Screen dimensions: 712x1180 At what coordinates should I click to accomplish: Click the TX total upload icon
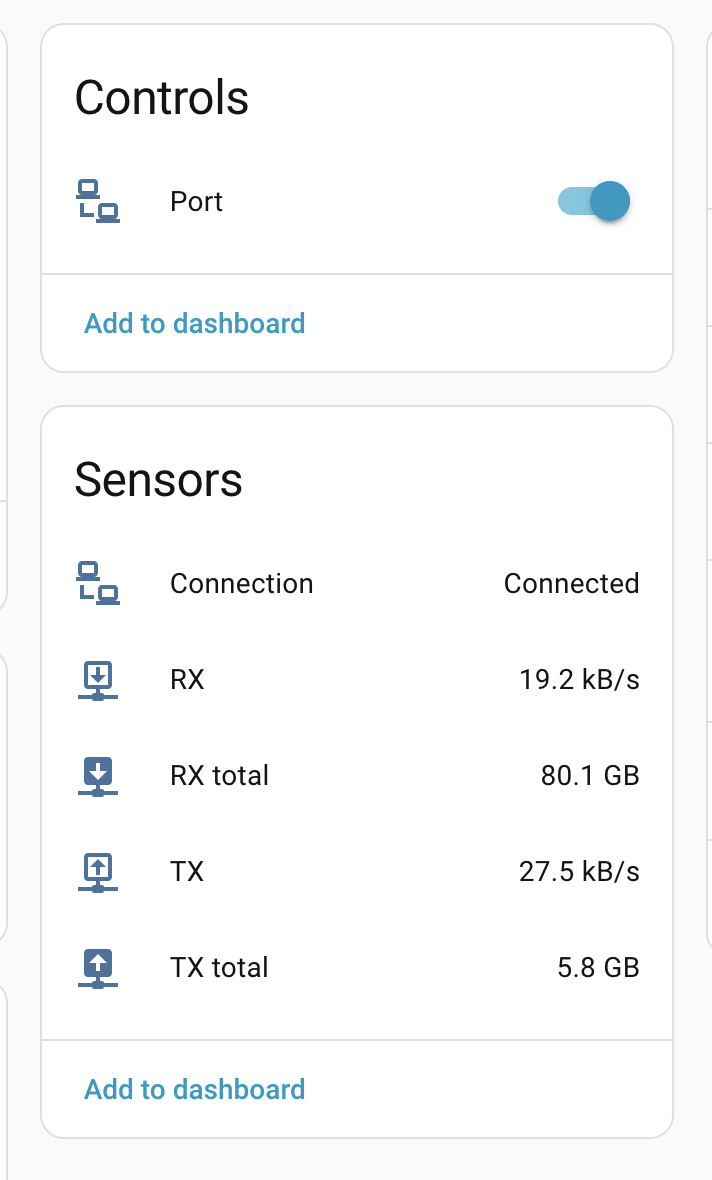(98, 968)
